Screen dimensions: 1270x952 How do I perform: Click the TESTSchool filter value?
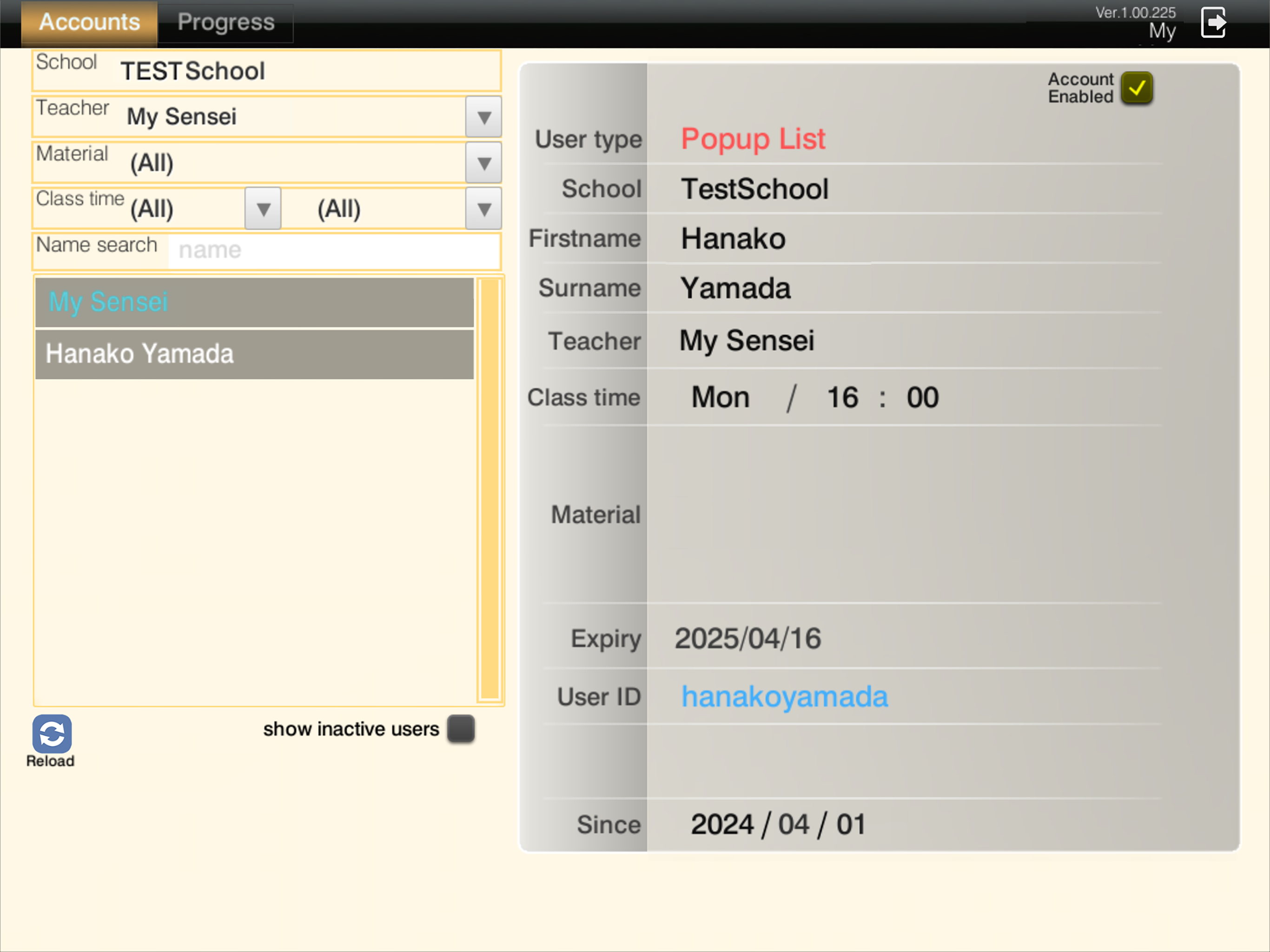(x=193, y=71)
